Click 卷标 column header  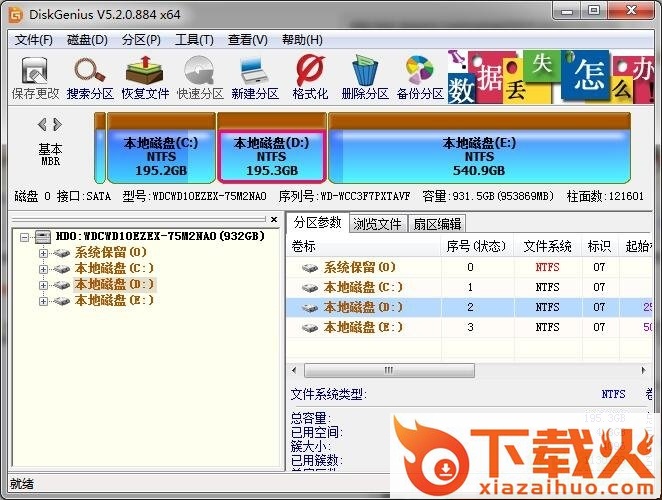[303, 247]
